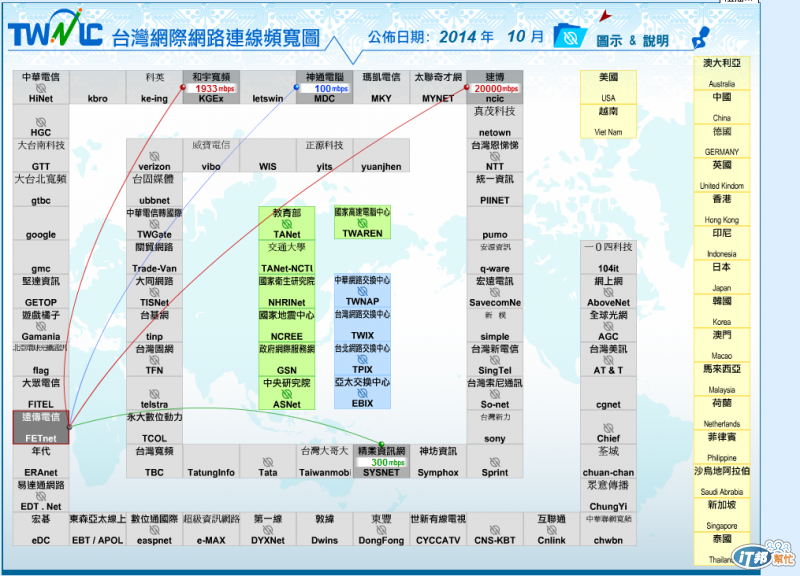Select the 澳大利亞 Australia country box

coord(722,73)
